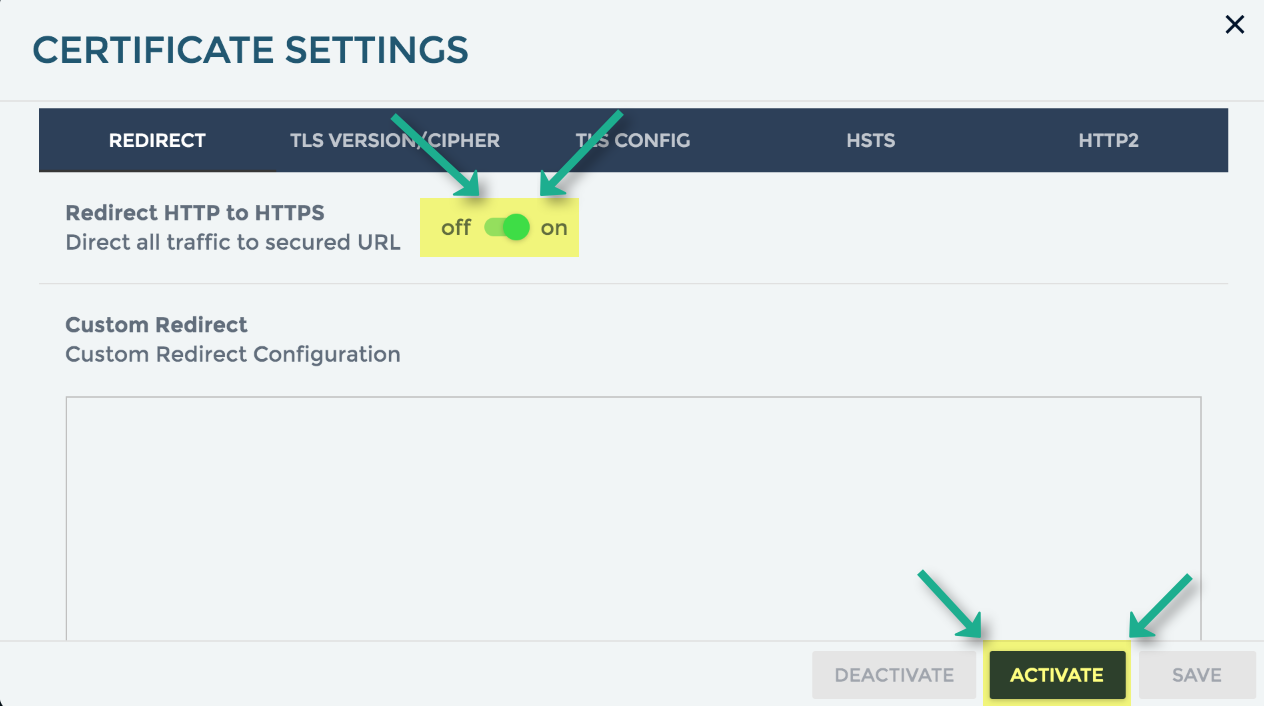Viewport: 1264px width, 706px height.
Task: Click the "Direct all traffic to secured URL" text
Action: tap(233, 242)
